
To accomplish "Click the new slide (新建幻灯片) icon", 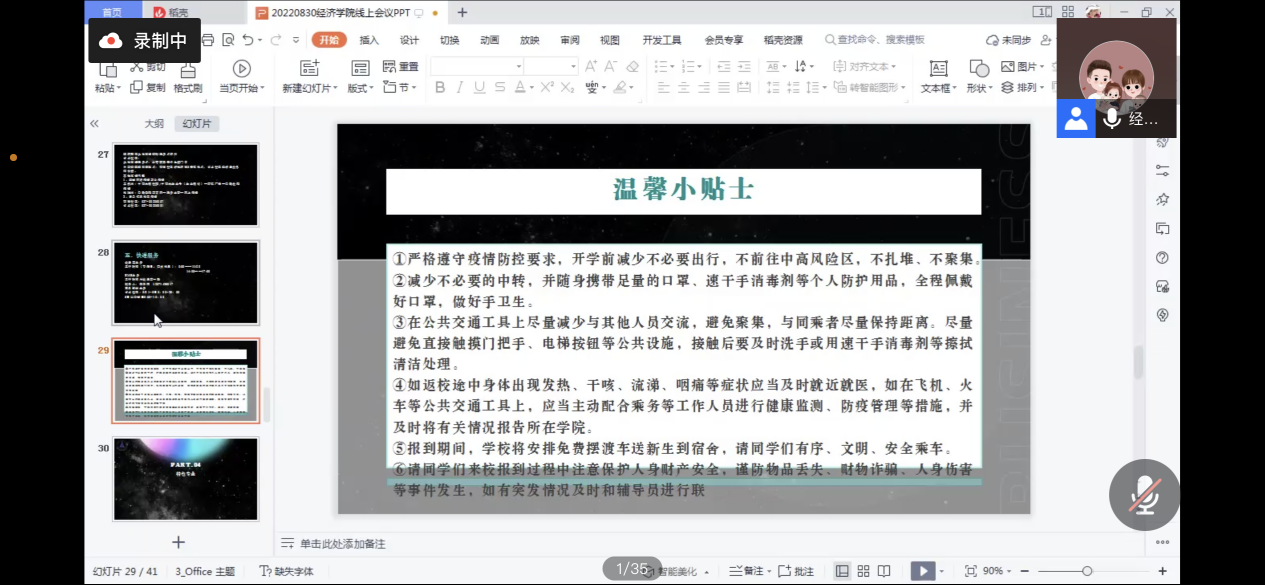I will 310,69.
